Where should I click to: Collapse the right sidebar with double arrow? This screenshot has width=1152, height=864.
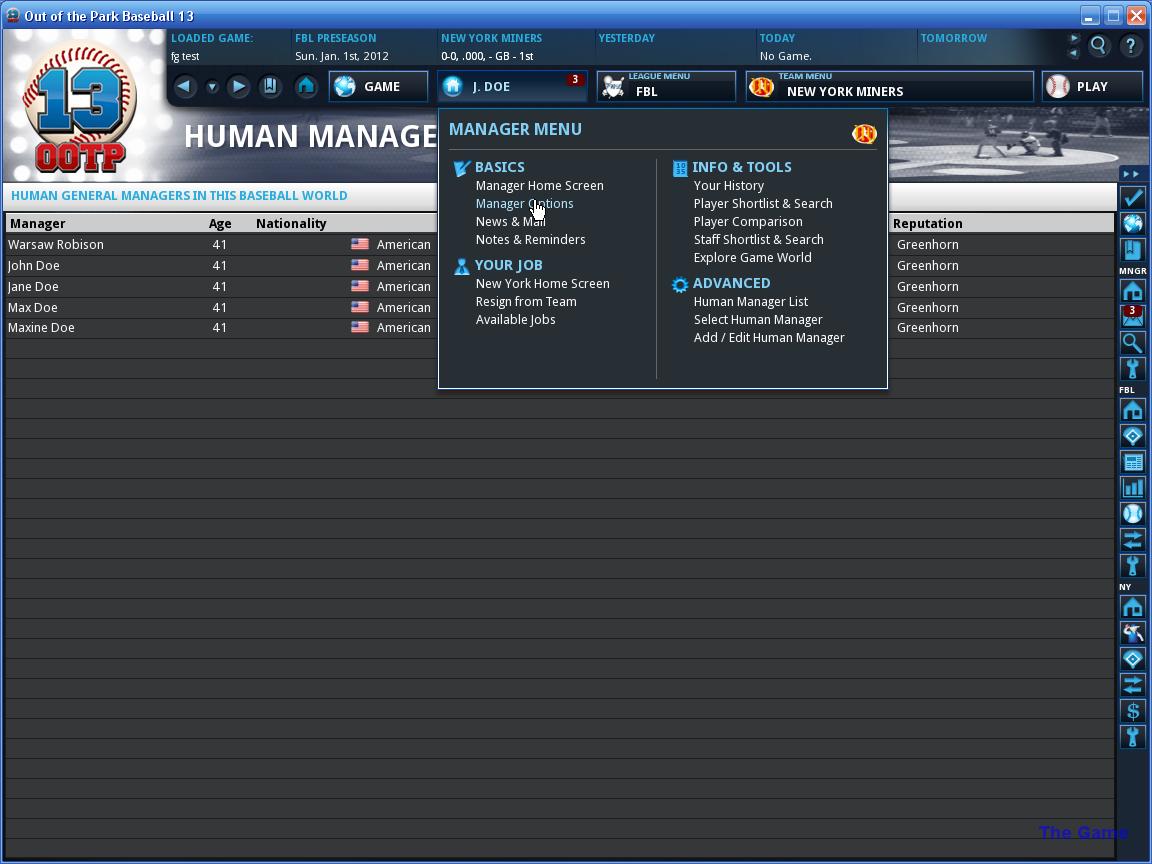(1131, 174)
